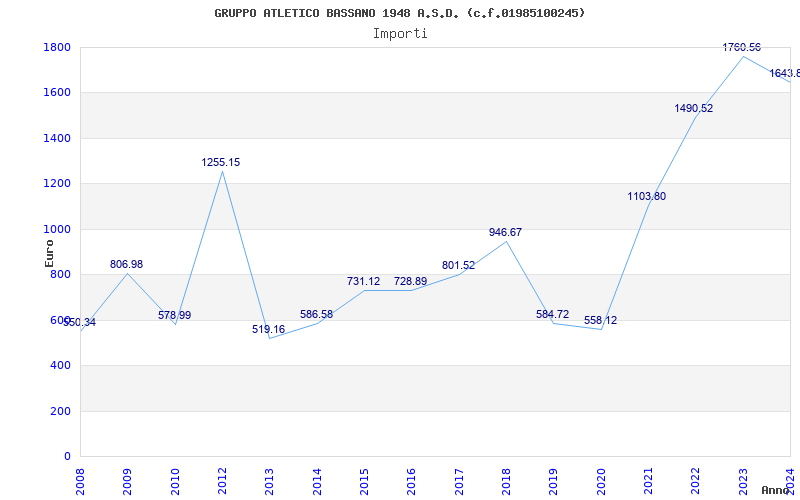Click the 1200 Euro axis value
Screen dimensions: 800x500
click(x=57, y=184)
